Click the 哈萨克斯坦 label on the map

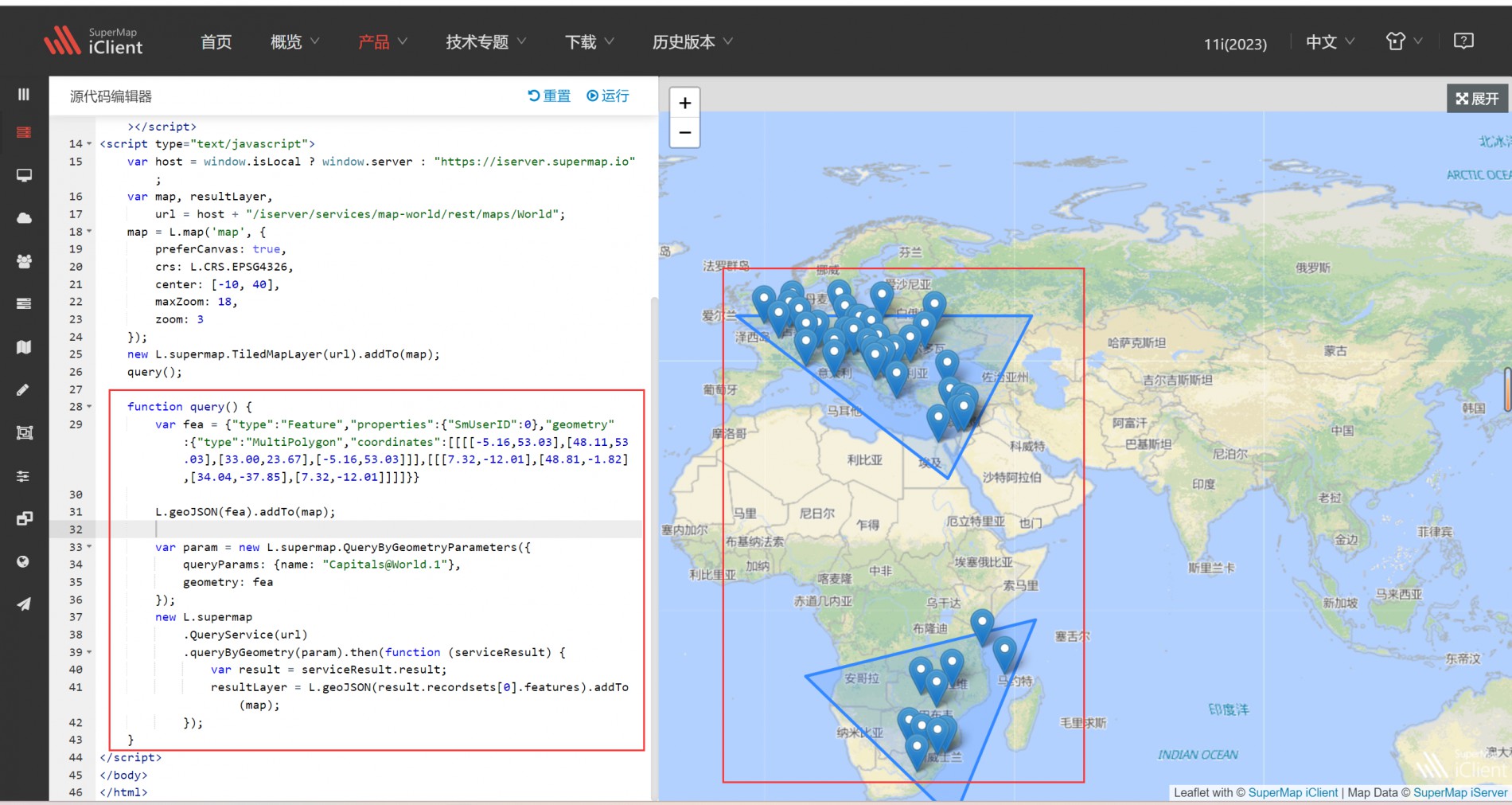pyautogui.click(x=1136, y=343)
